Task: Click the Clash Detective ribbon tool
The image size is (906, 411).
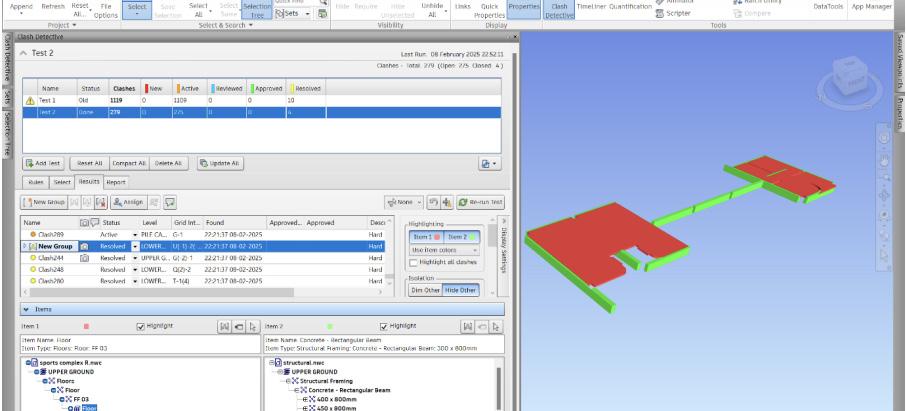Action: [559, 10]
